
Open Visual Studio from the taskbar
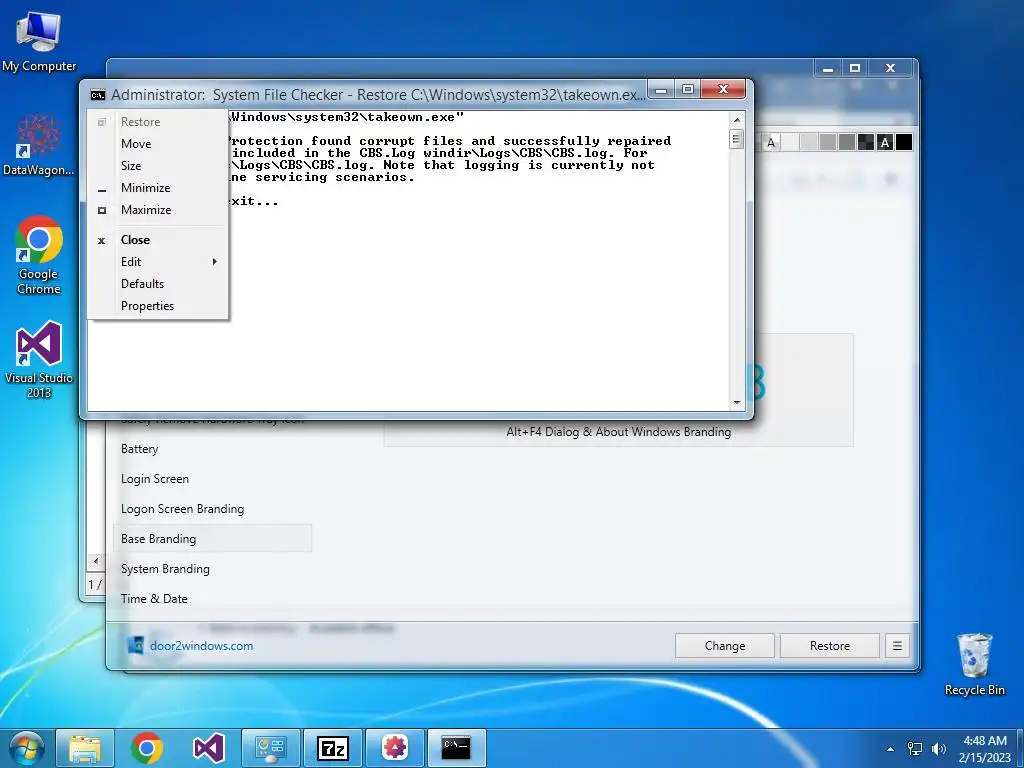click(208, 748)
